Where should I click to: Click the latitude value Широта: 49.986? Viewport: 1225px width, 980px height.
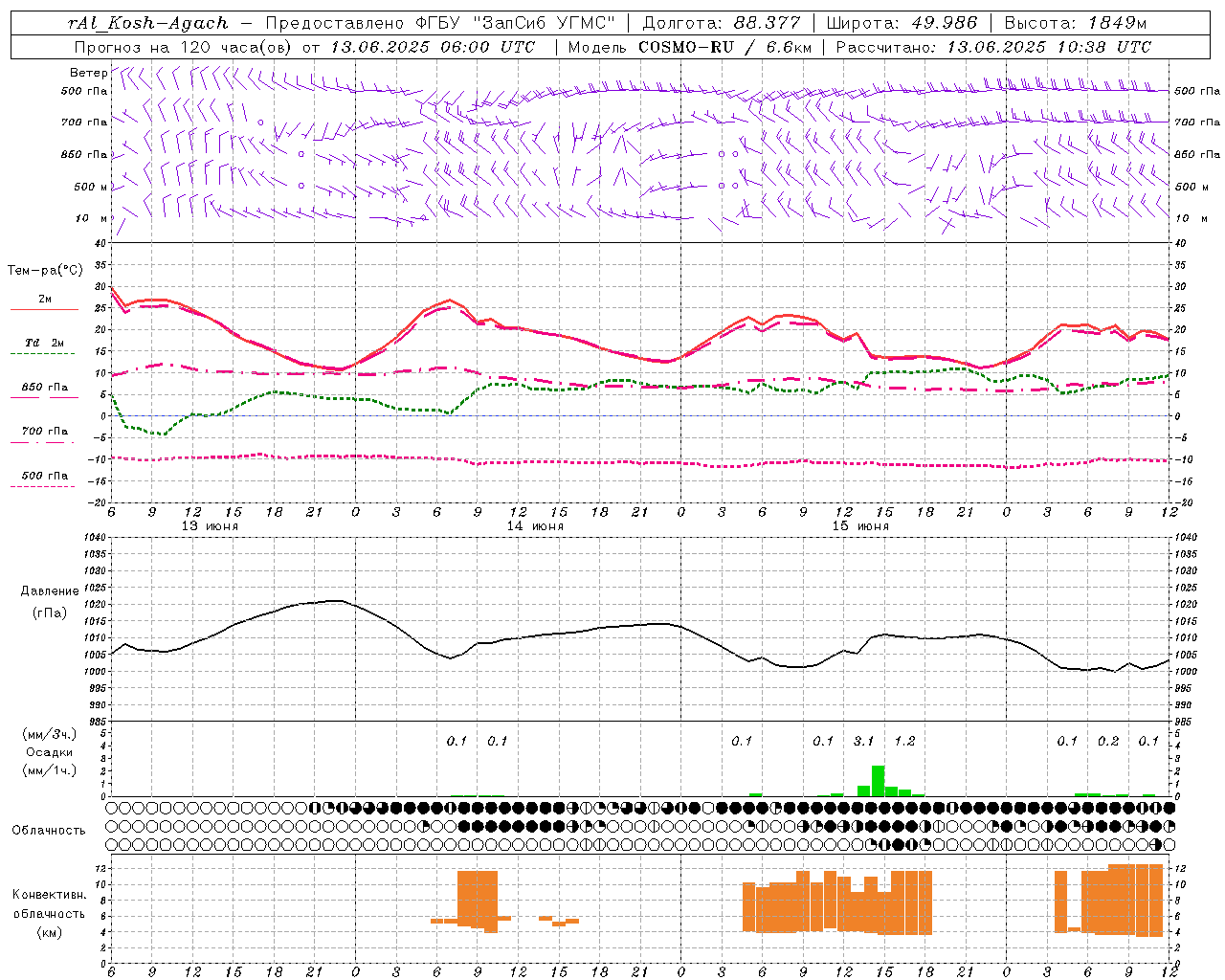point(902,23)
